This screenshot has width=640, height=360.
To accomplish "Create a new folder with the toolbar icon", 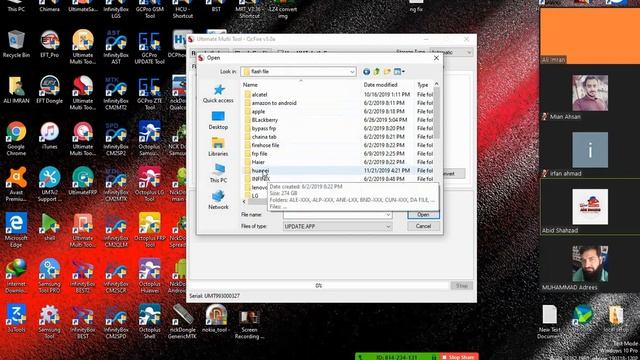I will (387, 72).
